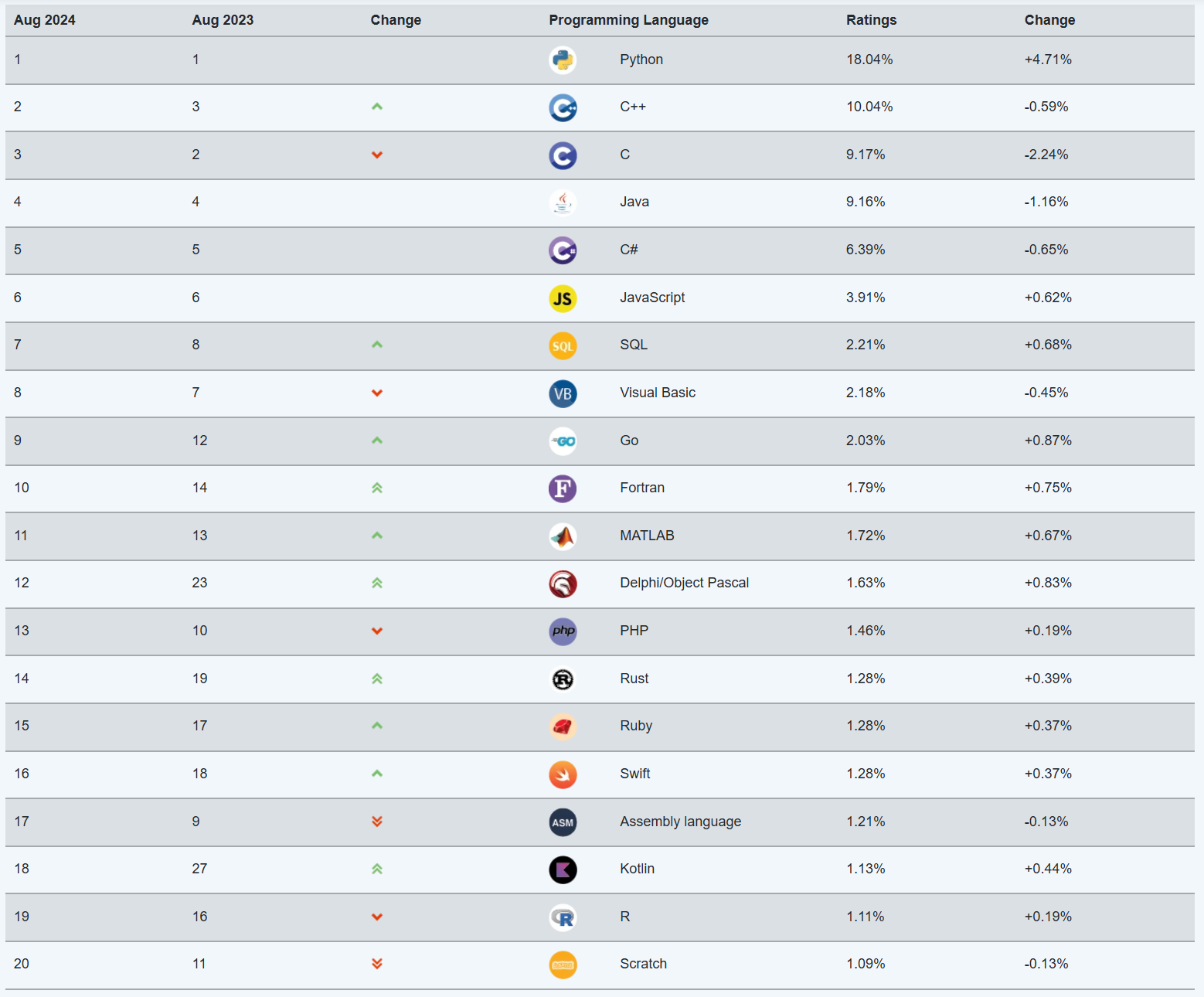Click the Delphi/Object Pascal language name
This screenshot has width=1204, height=997.
(x=684, y=583)
